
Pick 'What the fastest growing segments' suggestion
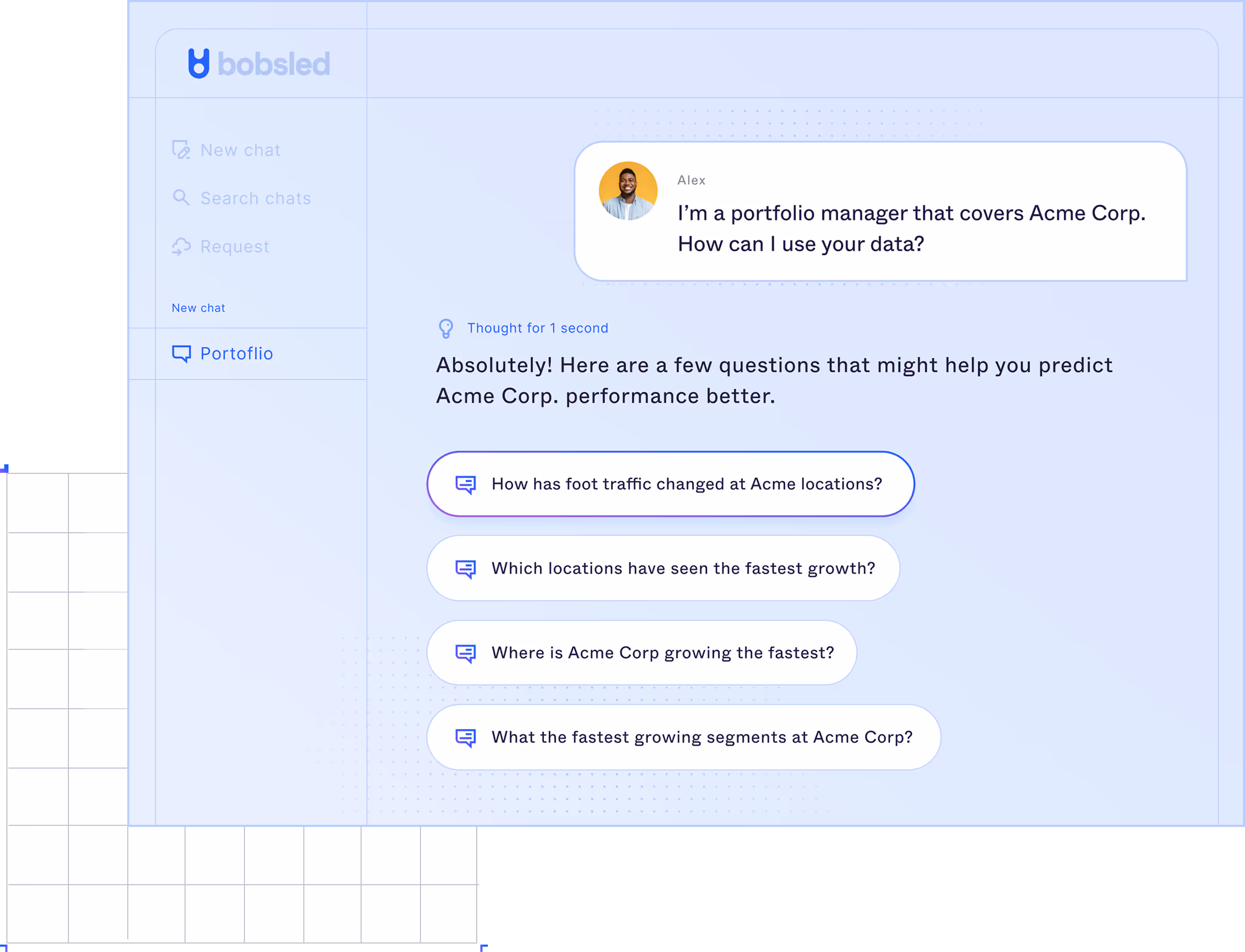click(702, 737)
